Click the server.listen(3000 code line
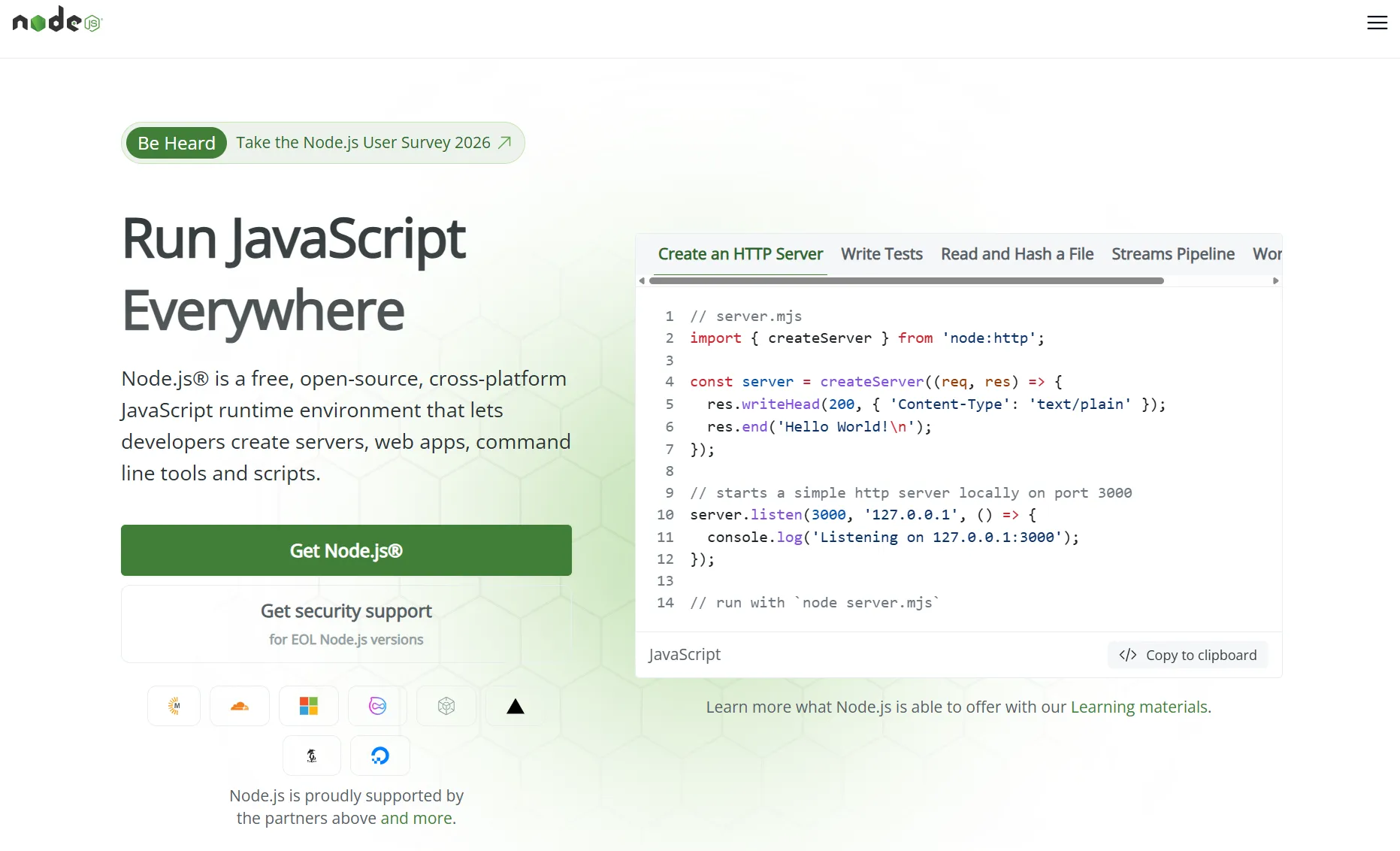Viewport: 1400px width, 851px height. (x=863, y=514)
